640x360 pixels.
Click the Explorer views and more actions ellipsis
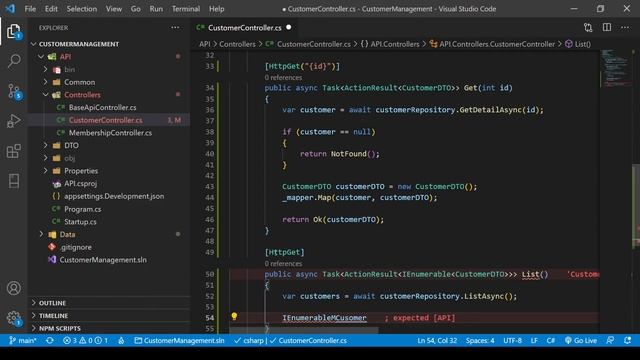click(x=175, y=28)
